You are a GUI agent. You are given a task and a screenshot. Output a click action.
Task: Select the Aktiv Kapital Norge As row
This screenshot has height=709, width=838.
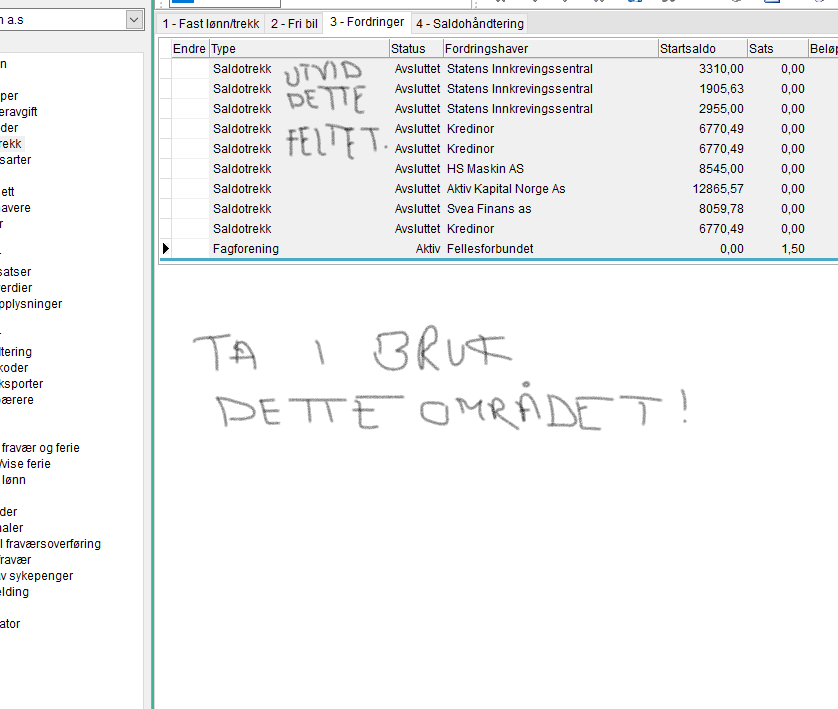coord(499,189)
